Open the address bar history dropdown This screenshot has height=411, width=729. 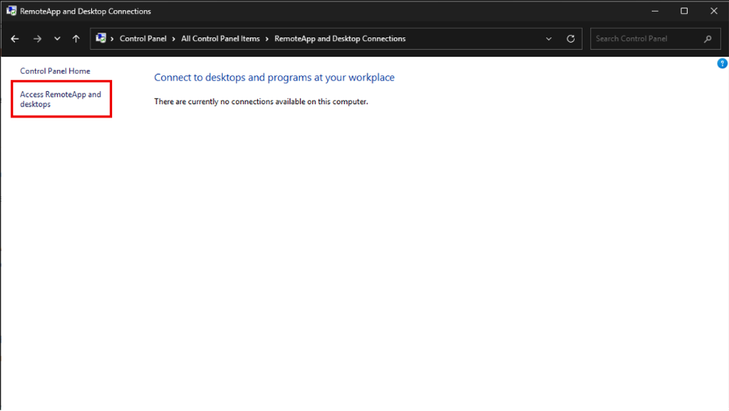(x=549, y=39)
